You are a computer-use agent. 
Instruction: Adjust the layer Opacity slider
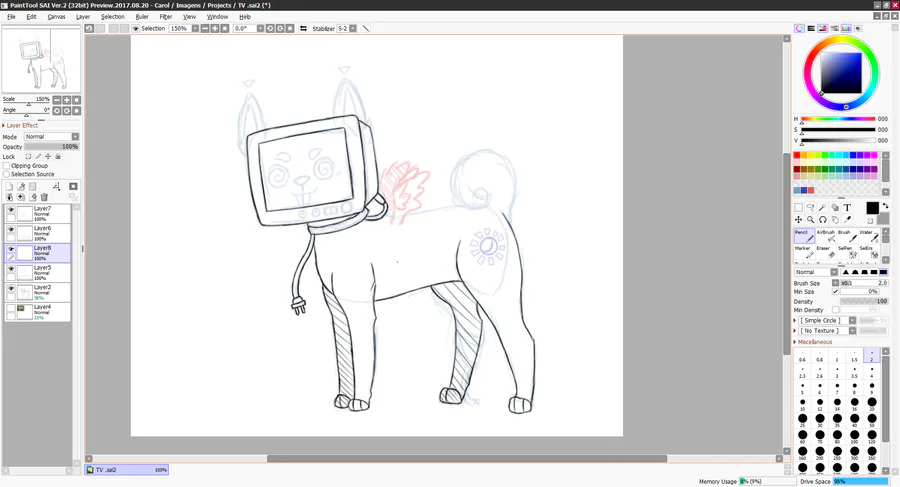[52, 146]
